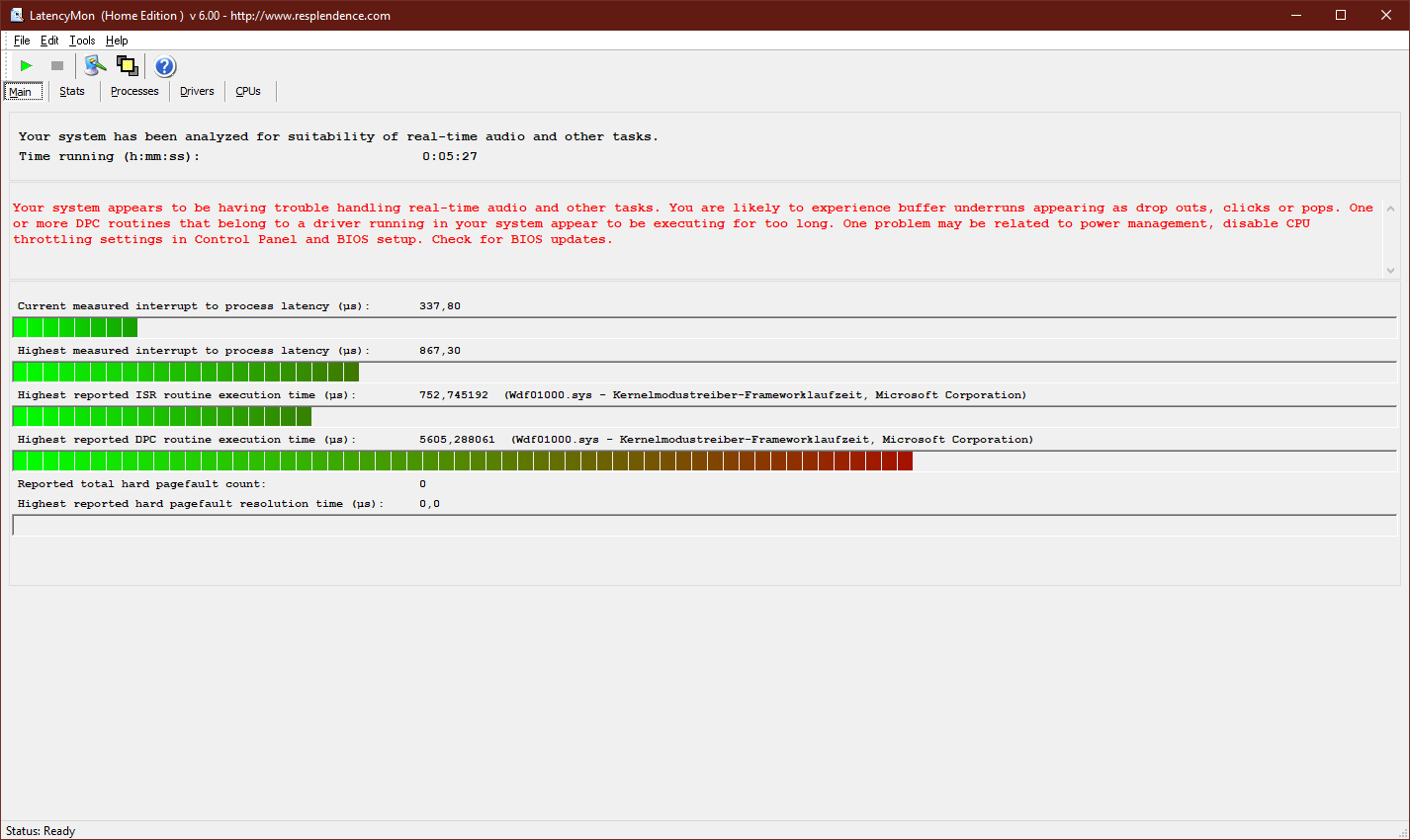Open the Edit menu
Image resolution: width=1410 pixels, height=840 pixels.
[x=49, y=41]
